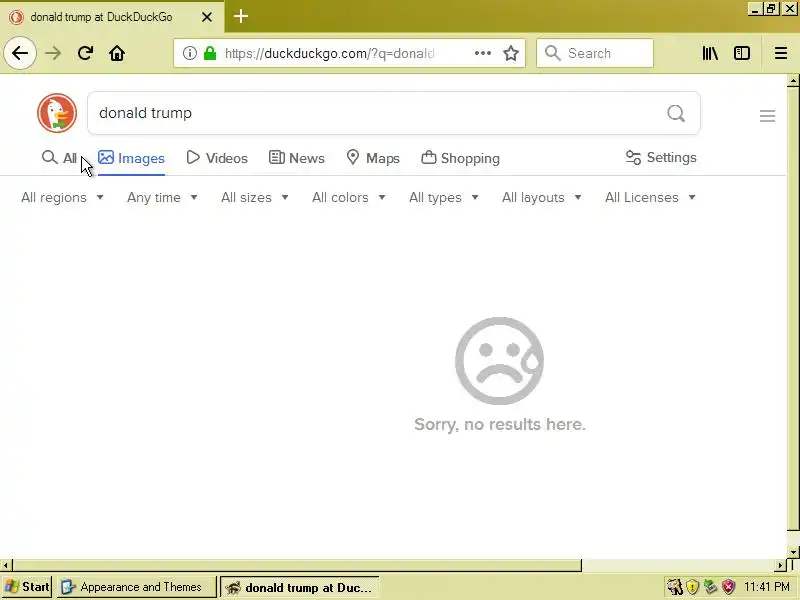Click the horizontal scrollbar thumb
This screenshot has height=600, width=800.
(297, 565)
